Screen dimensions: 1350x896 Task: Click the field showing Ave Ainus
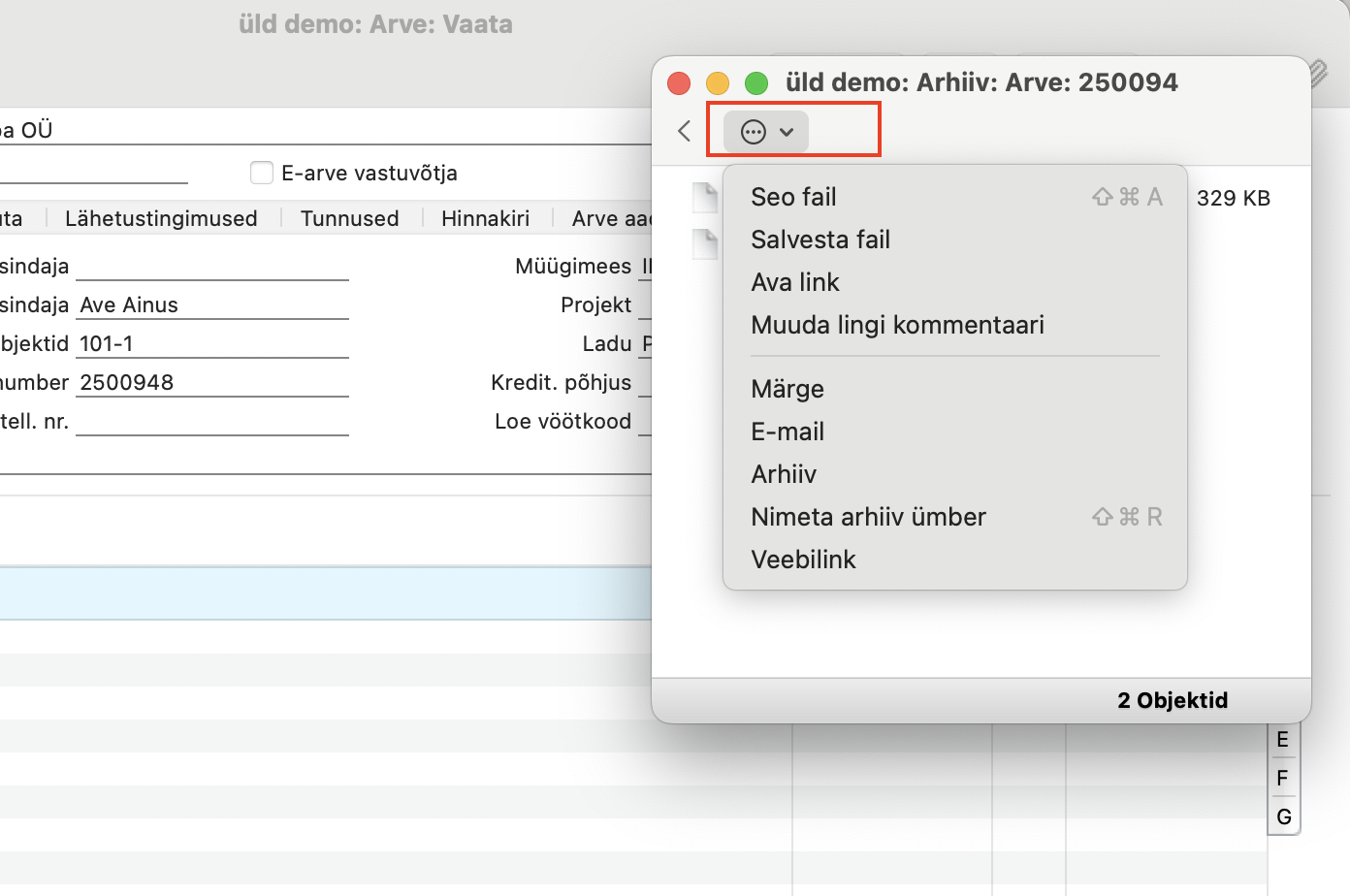click(x=211, y=305)
